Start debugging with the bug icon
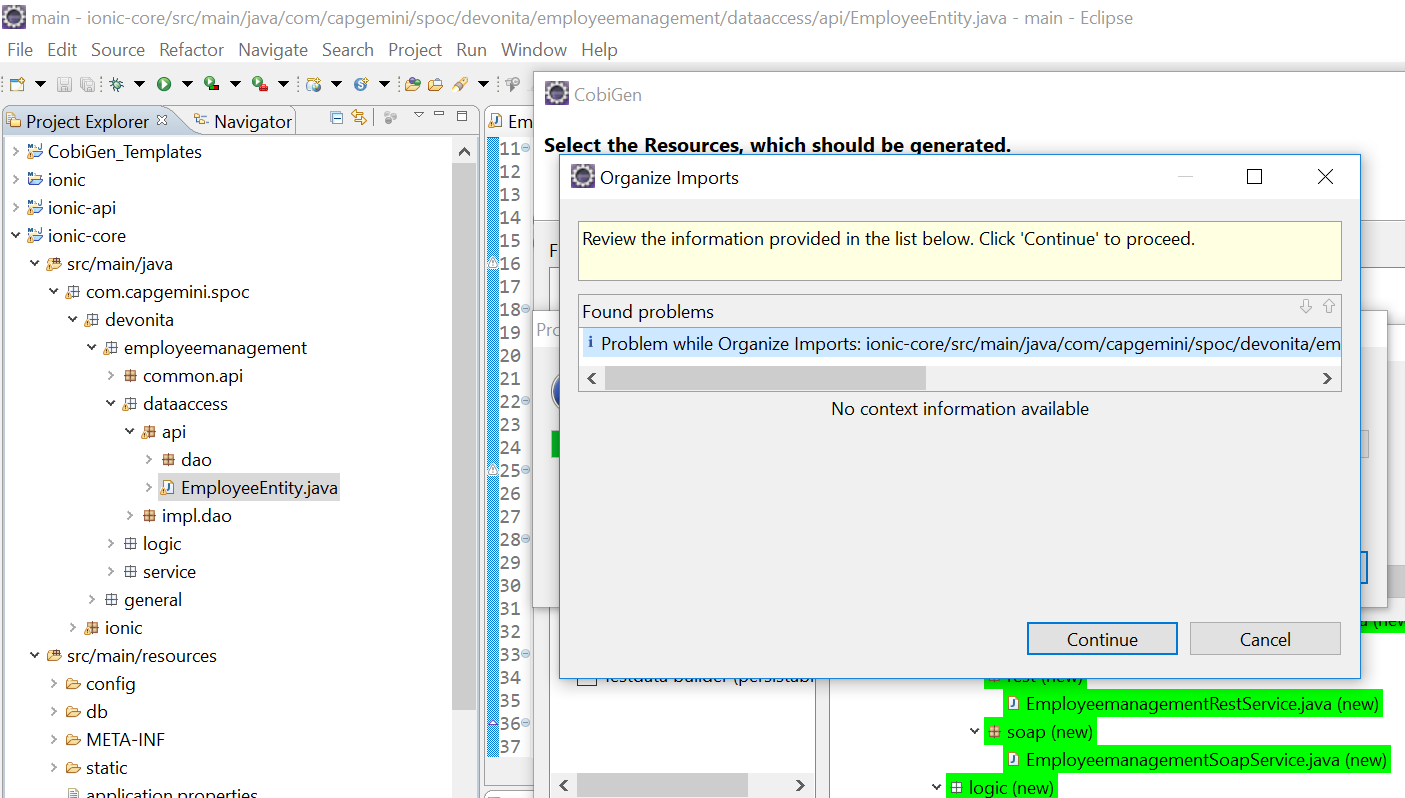Image resolution: width=1405 pixels, height=798 pixels. [116, 85]
